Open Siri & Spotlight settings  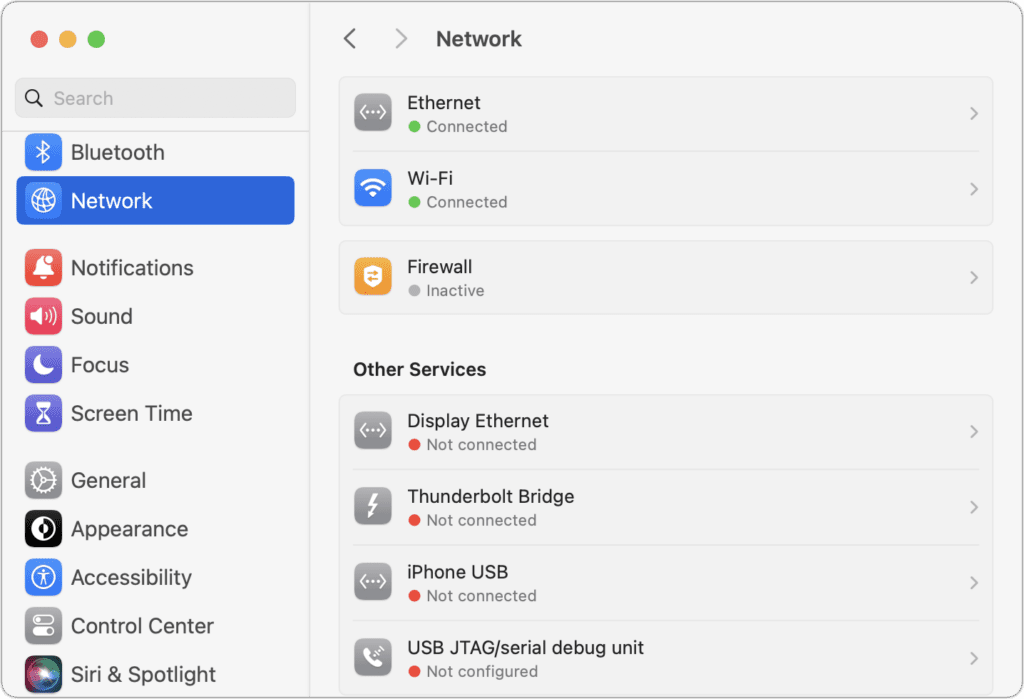[142, 674]
